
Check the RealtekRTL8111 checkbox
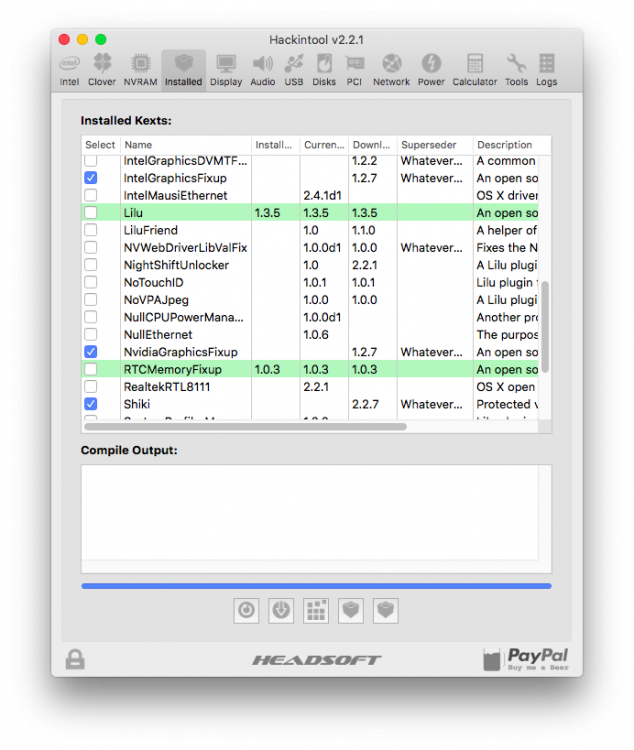pos(90,386)
